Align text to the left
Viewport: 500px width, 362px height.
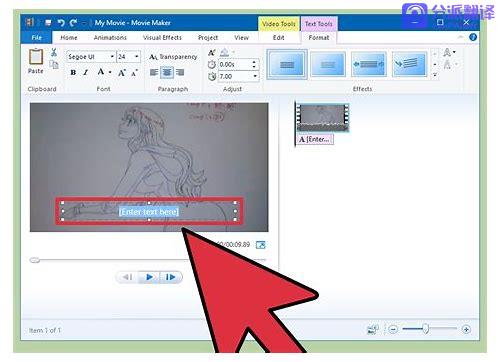coord(154,72)
